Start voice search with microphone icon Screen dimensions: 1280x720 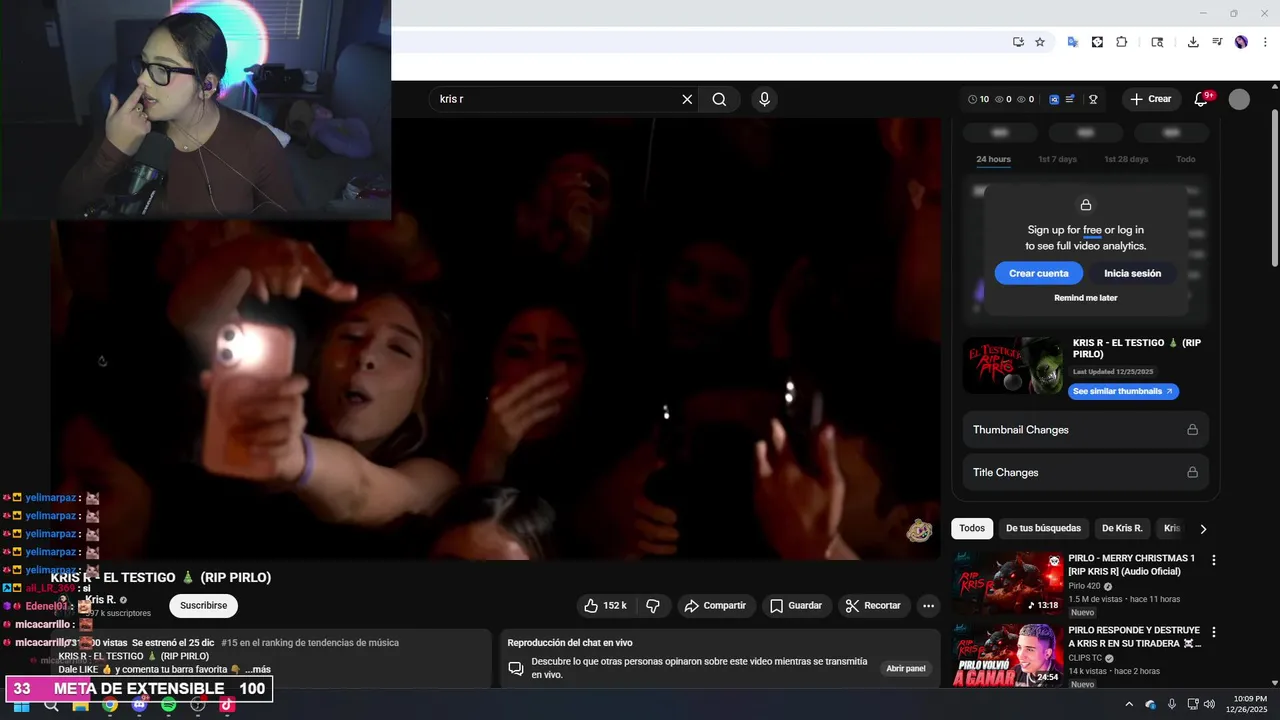coord(764,99)
